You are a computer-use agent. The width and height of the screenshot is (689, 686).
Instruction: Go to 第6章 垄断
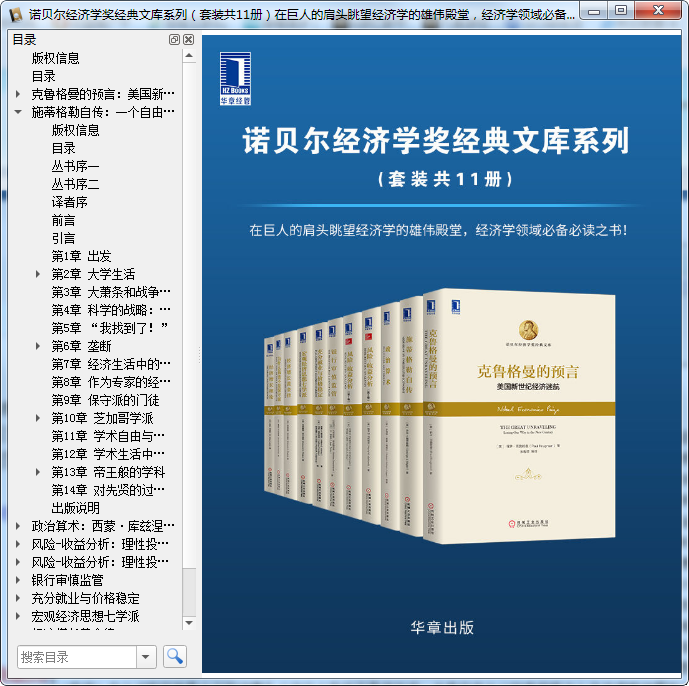81,346
